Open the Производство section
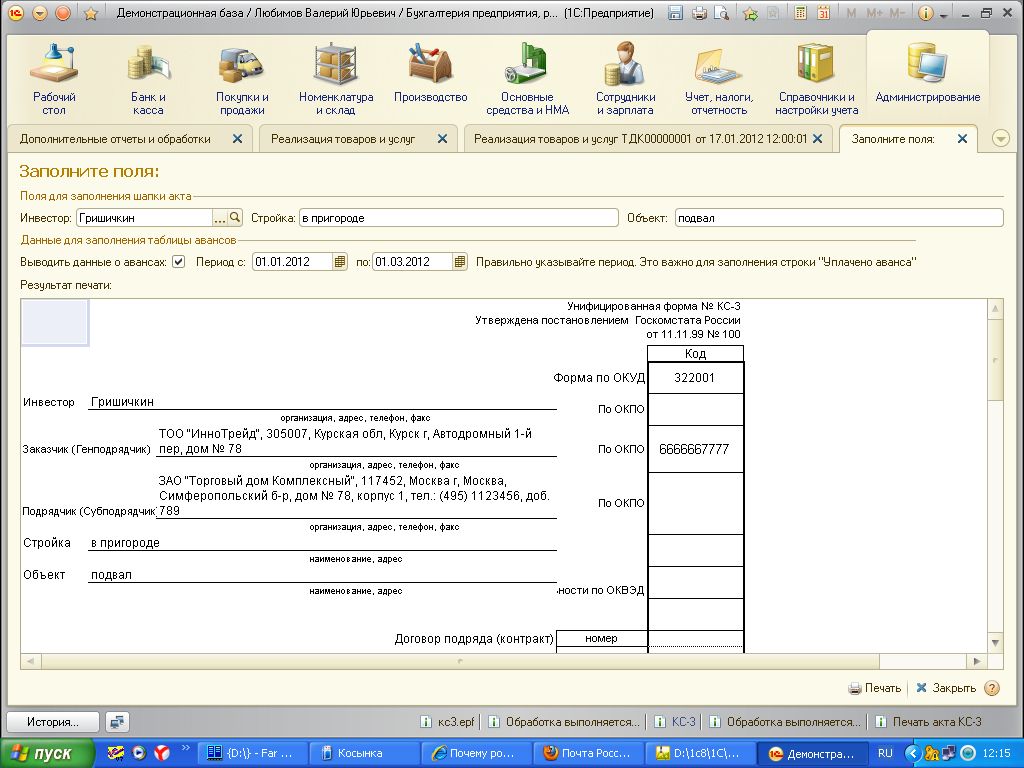The width and height of the screenshot is (1024, 768). (430, 78)
